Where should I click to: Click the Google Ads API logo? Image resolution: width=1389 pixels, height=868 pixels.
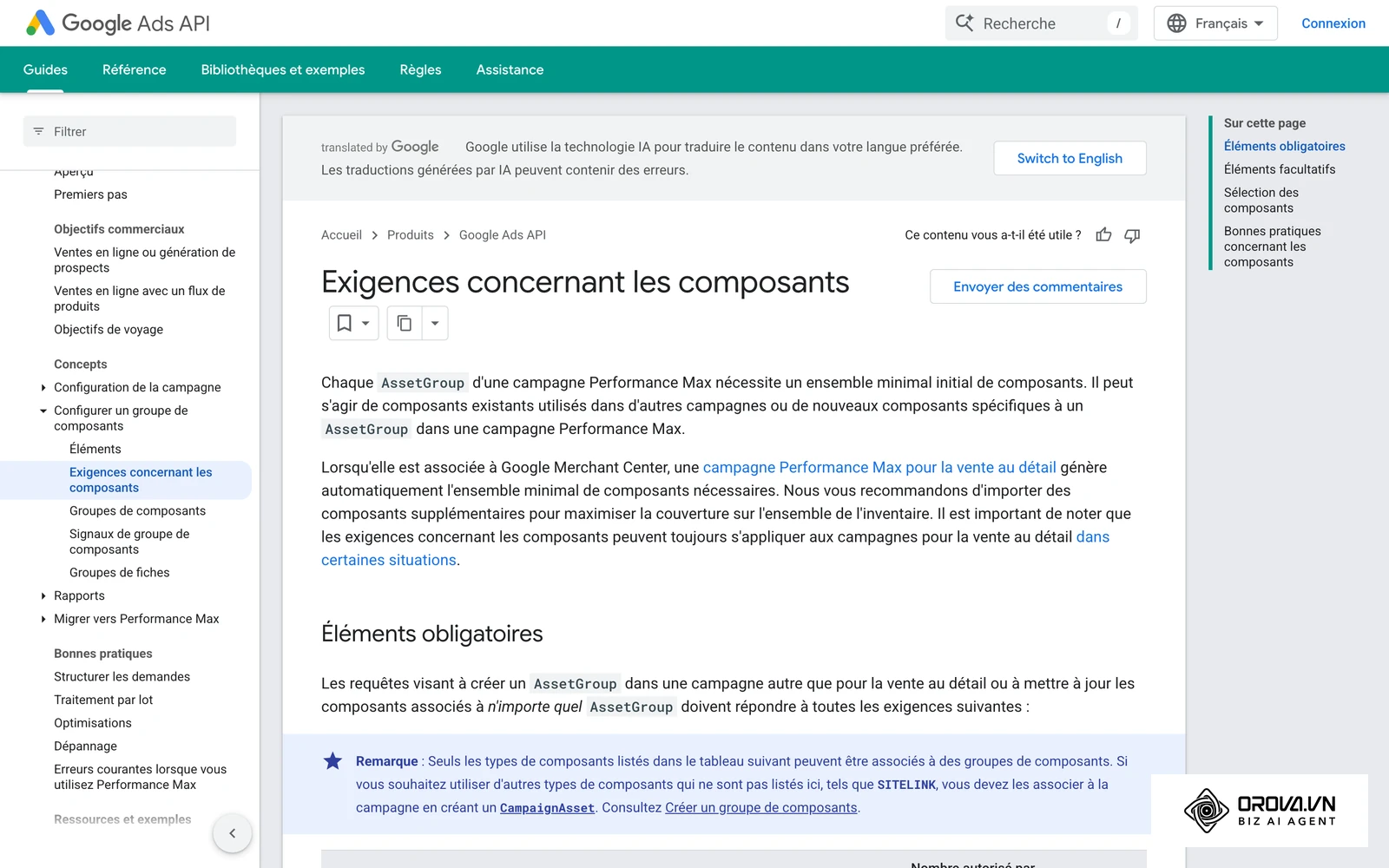click(118, 23)
